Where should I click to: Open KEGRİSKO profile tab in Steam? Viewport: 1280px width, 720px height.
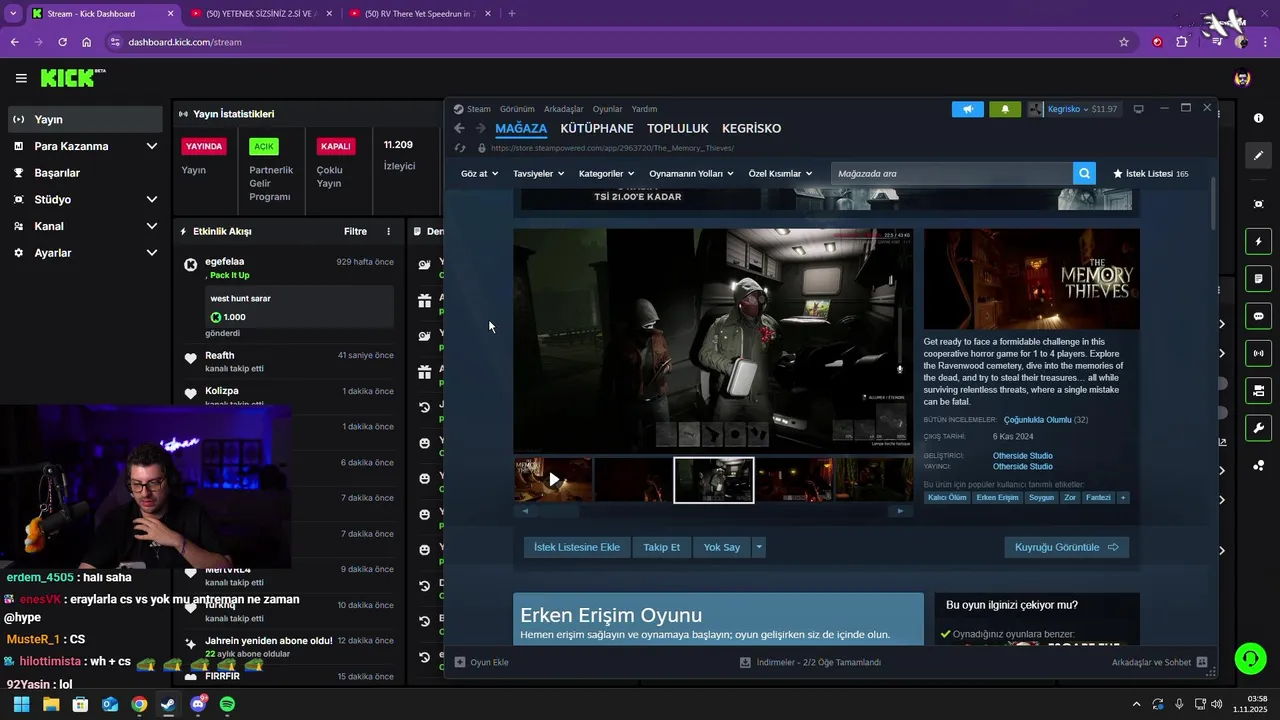[752, 128]
